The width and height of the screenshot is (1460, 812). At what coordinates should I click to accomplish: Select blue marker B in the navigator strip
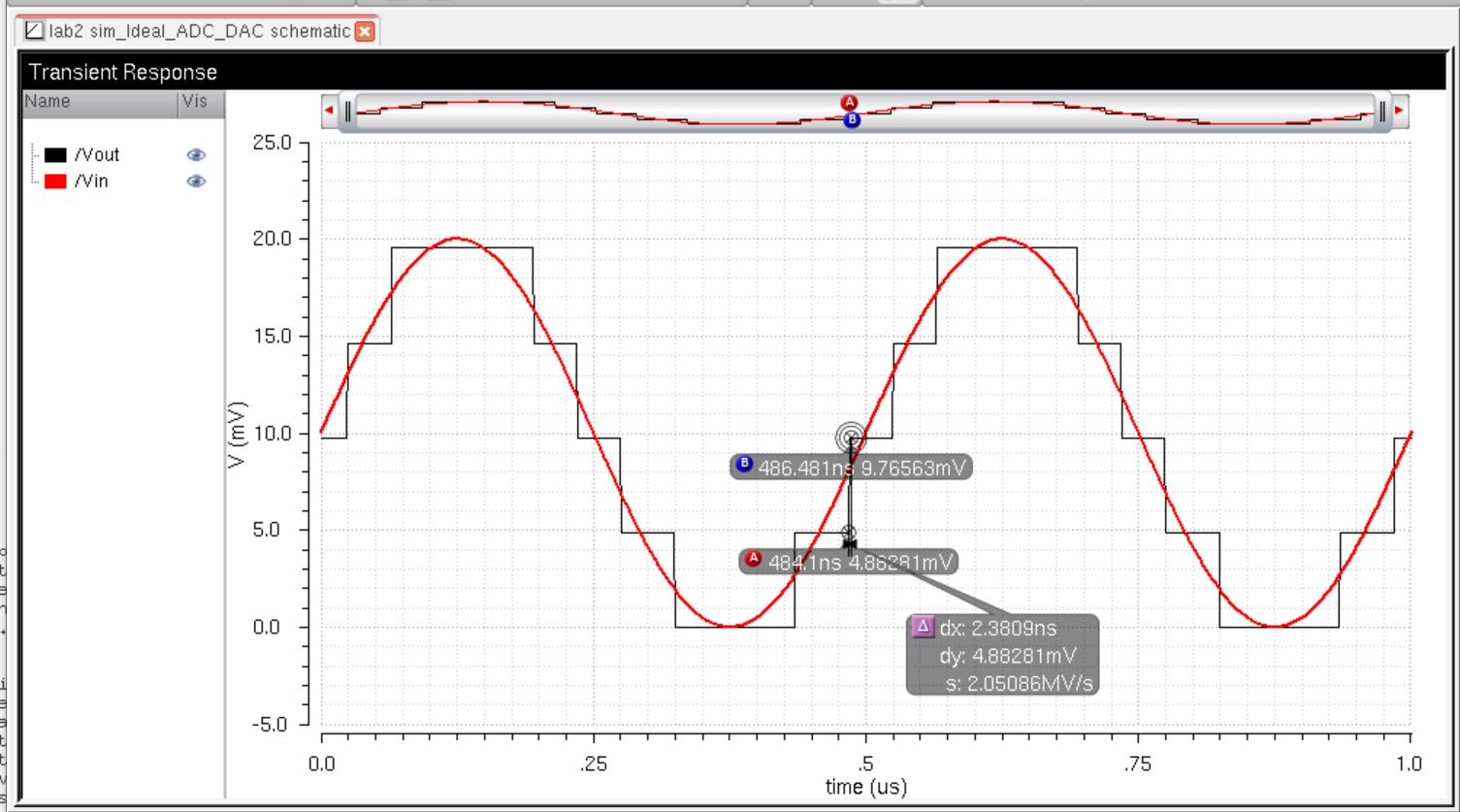click(x=852, y=120)
